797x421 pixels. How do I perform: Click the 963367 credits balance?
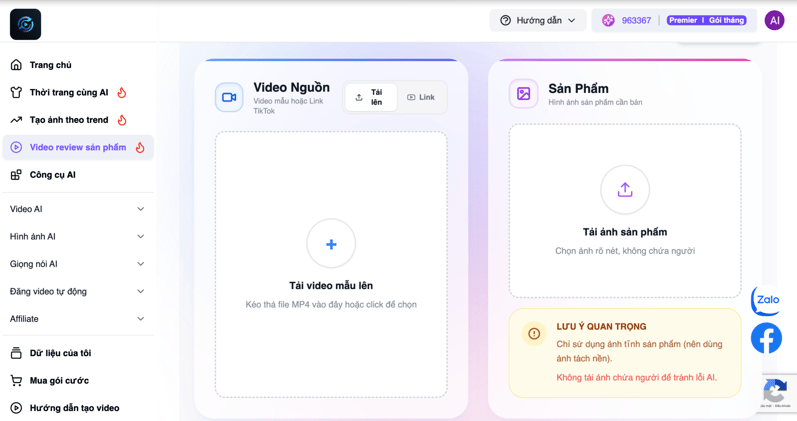point(636,20)
